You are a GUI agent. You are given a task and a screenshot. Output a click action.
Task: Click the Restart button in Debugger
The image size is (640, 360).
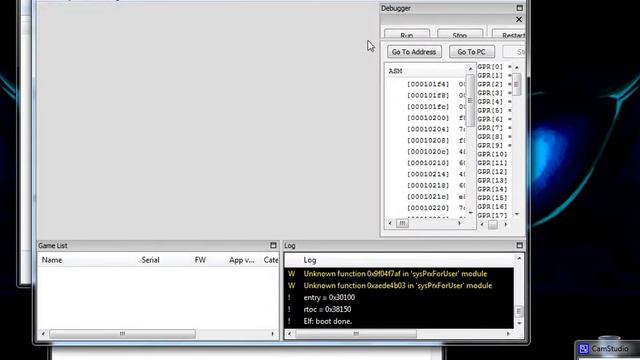pyautogui.click(x=509, y=34)
